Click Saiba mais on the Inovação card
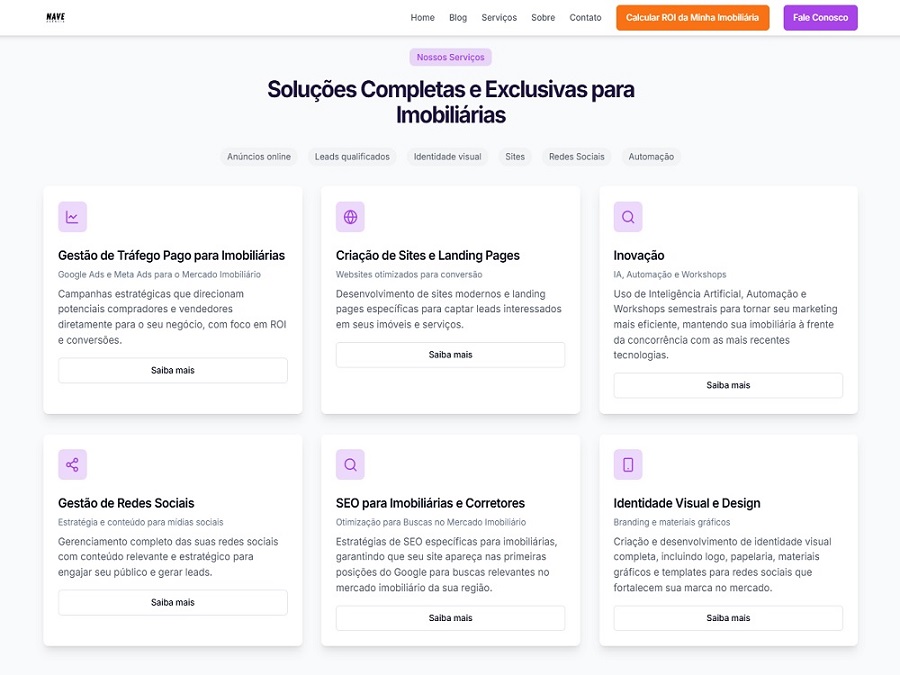900x675 pixels. (728, 386)
